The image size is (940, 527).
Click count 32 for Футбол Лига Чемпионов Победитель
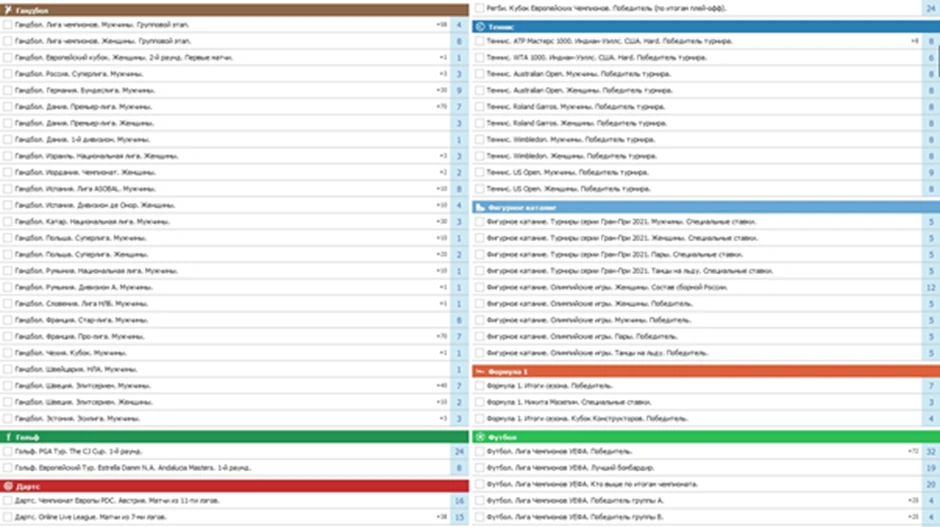931,451
